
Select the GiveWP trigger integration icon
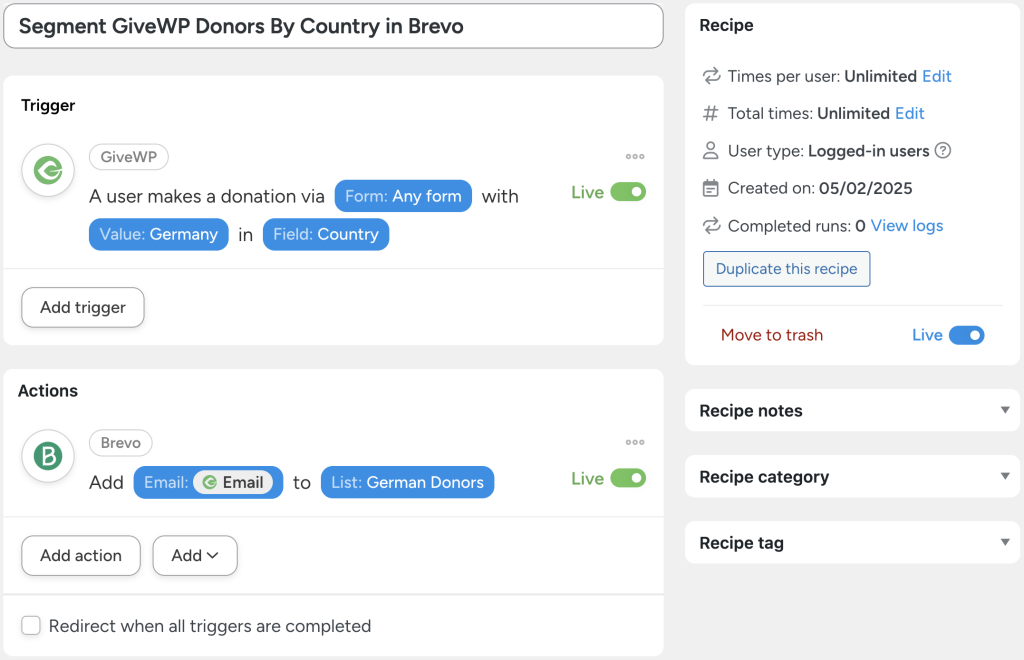point(47,171)
